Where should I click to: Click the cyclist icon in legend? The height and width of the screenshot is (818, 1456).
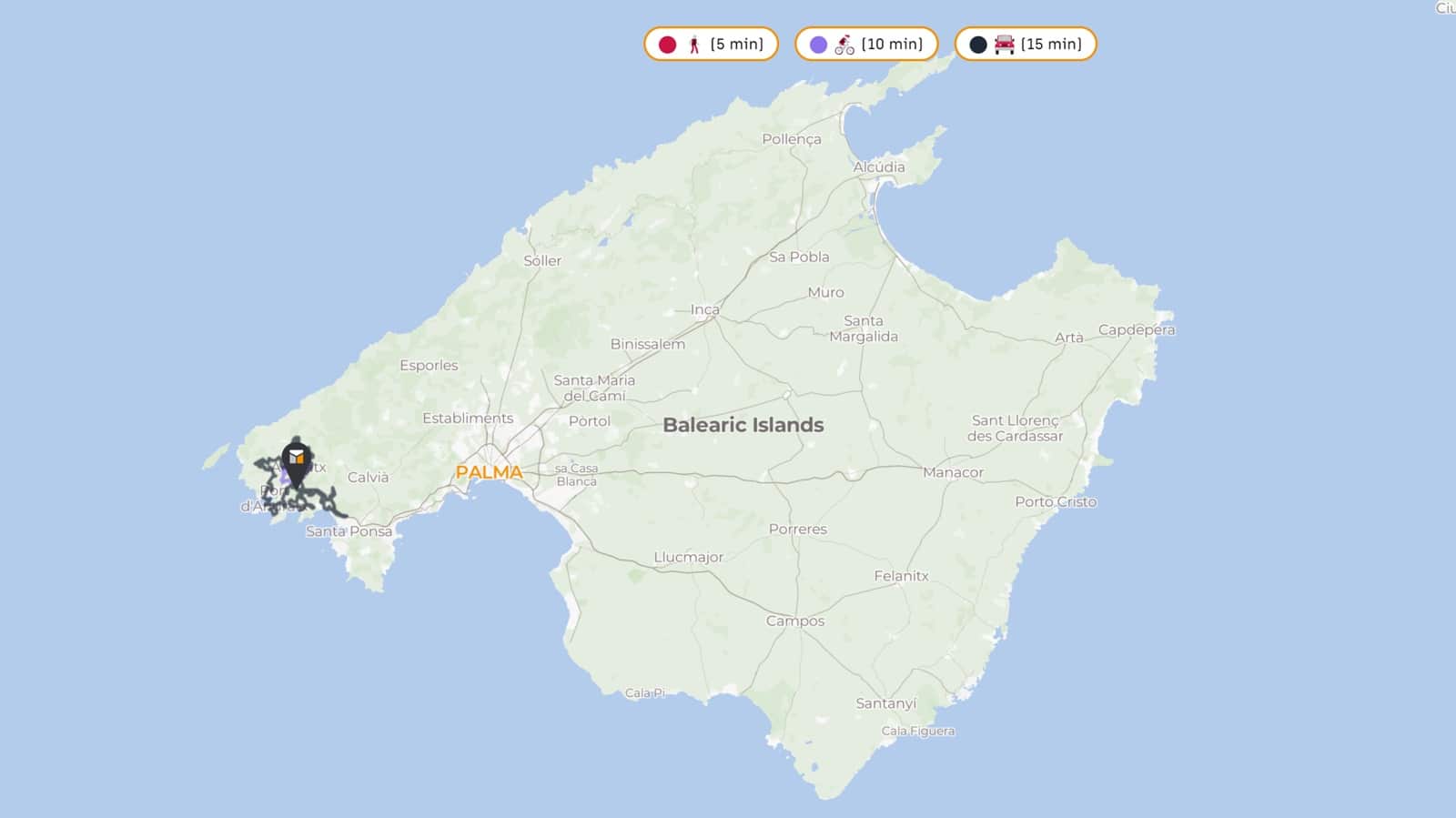(844, 45)
